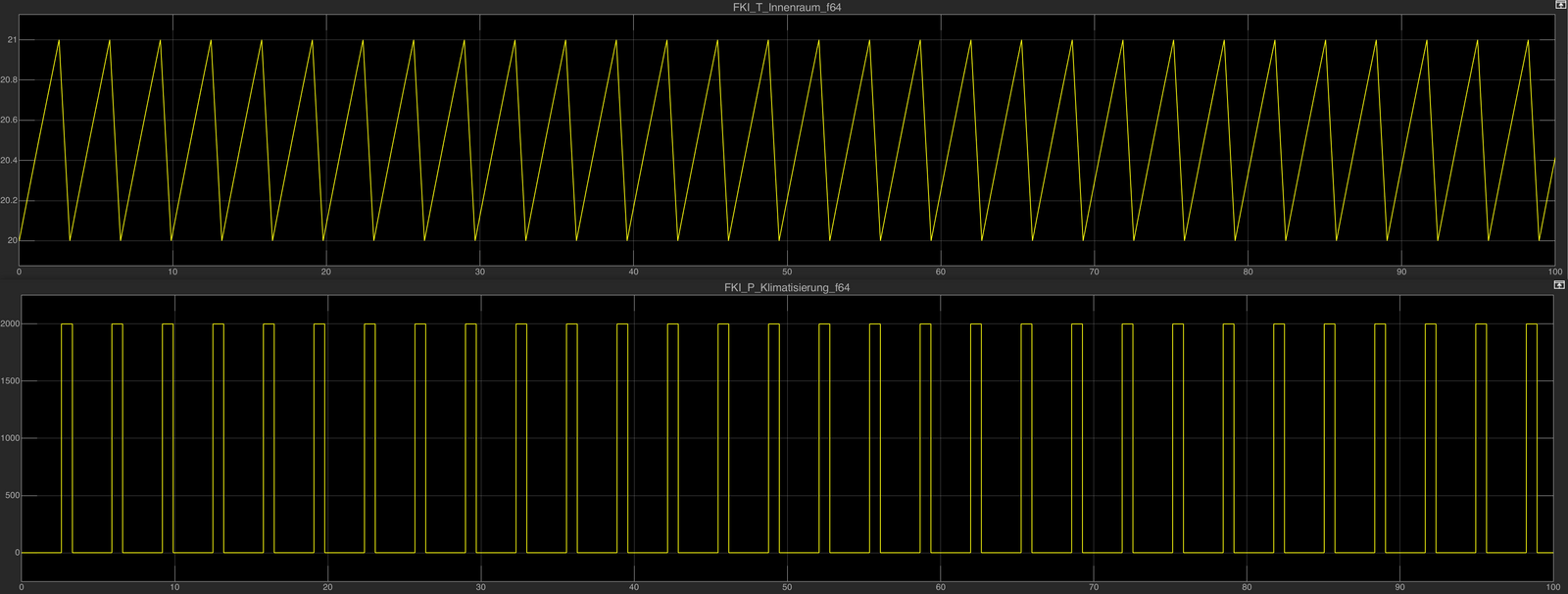
Task: Click x-axis tick 80 under power plot
Action: 1247,587
